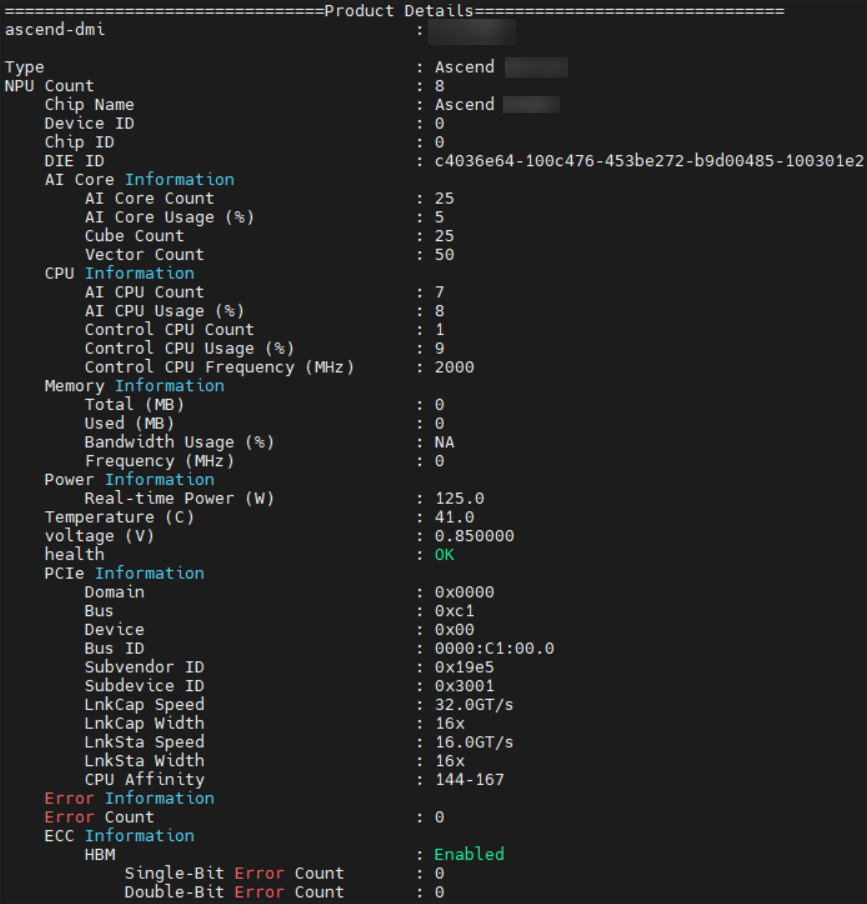The height and width of the screenshot is (904, 867).
Task: Click the power value "125.0"
Action: tap(459, 498)
